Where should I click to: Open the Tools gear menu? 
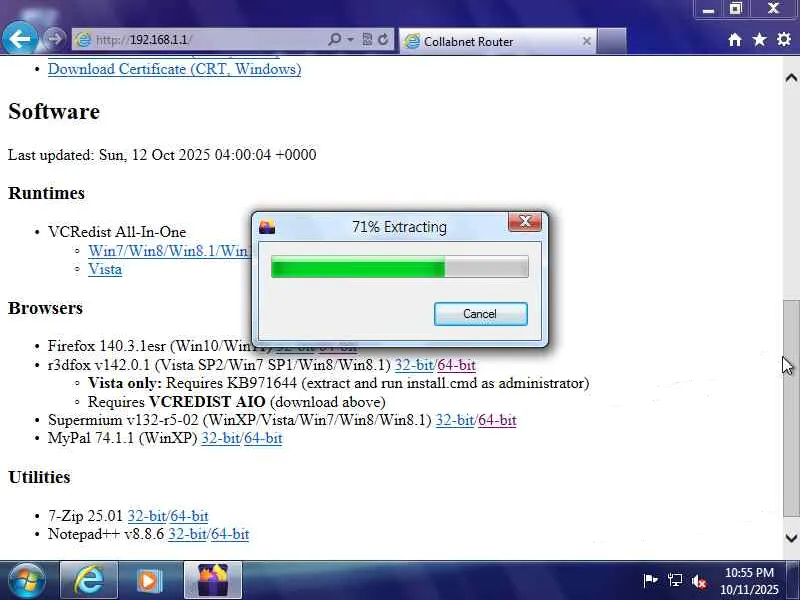(784, 39)
